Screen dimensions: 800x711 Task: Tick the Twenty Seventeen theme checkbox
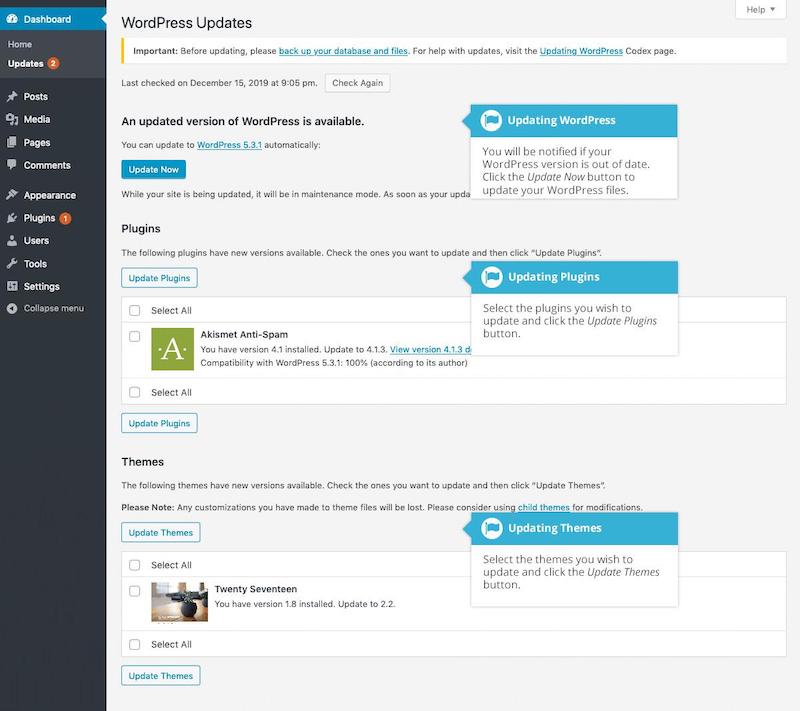click(135, 591)
